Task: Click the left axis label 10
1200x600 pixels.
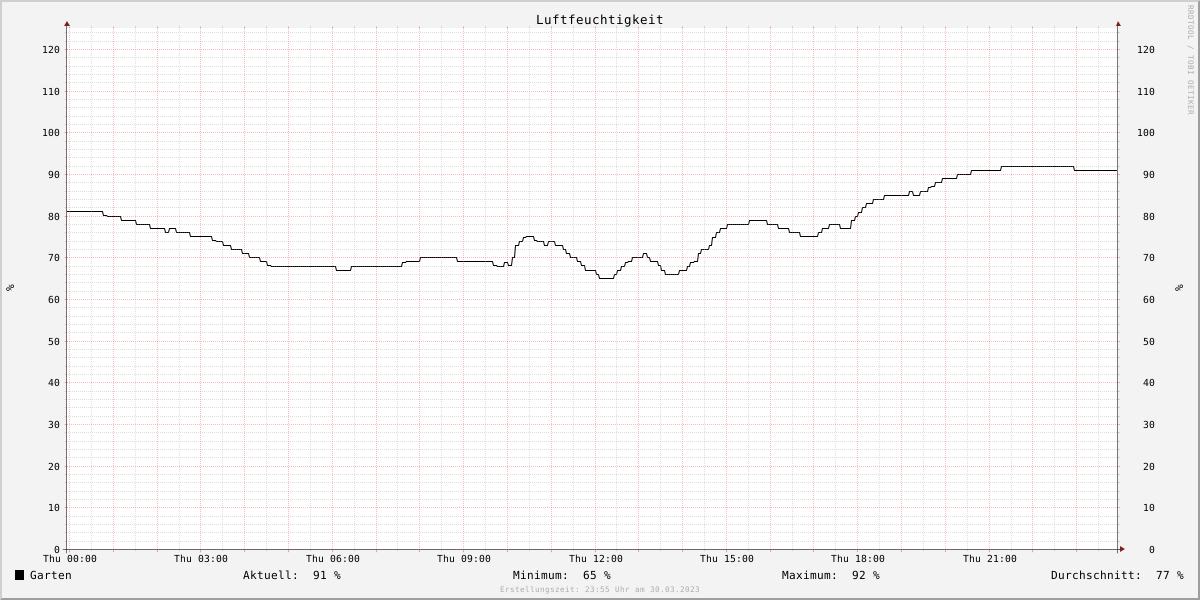Action: click(x=54, y=508)
